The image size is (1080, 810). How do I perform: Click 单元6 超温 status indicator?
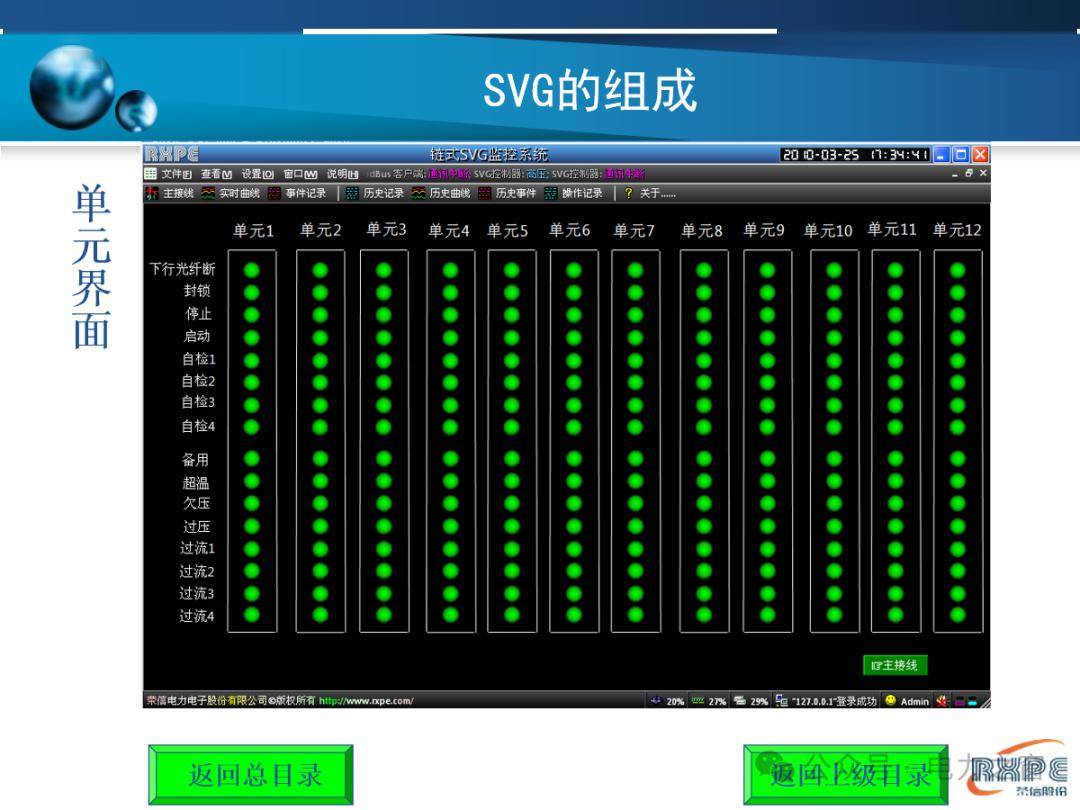click(x=574, y=482)
